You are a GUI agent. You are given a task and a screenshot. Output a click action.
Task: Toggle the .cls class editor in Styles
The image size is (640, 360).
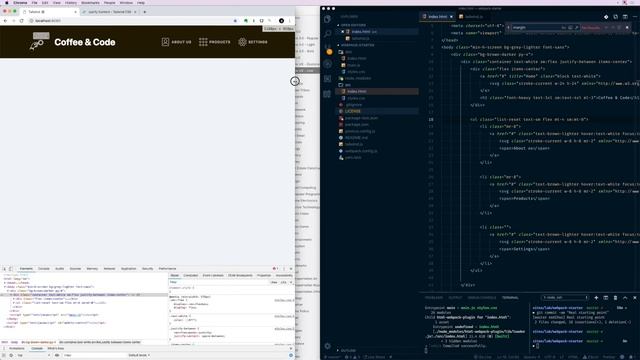(x=283, y=282)
